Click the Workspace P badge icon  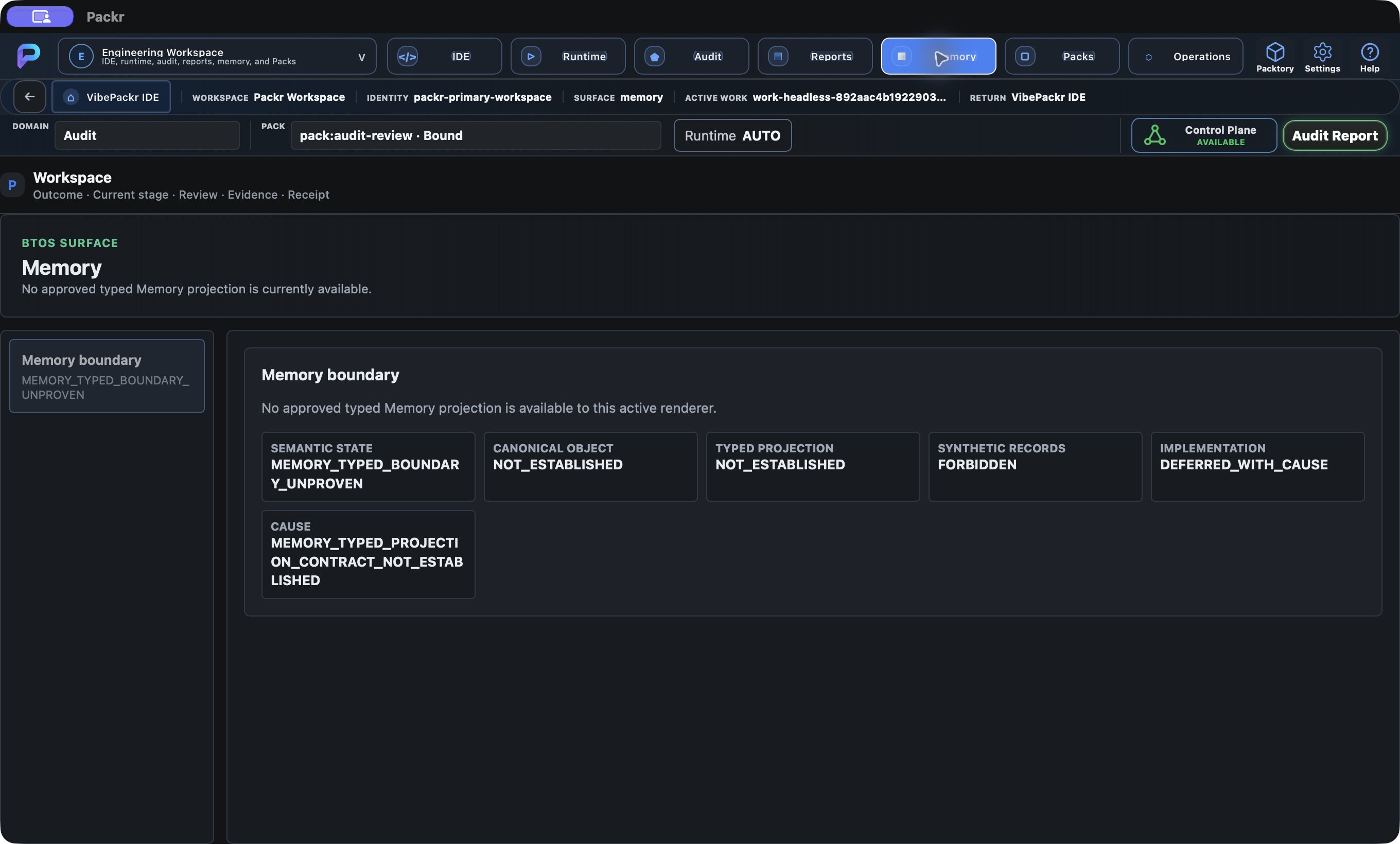pyautogui.click(x=12, y=185)
